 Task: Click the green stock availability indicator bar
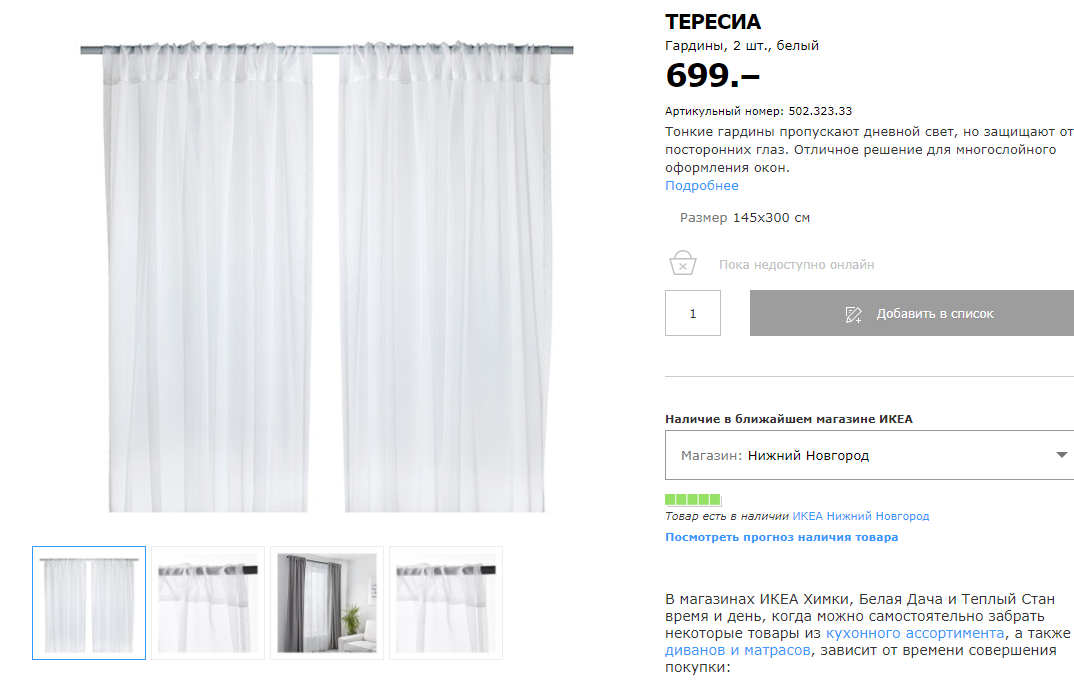(x=692, y=499)
